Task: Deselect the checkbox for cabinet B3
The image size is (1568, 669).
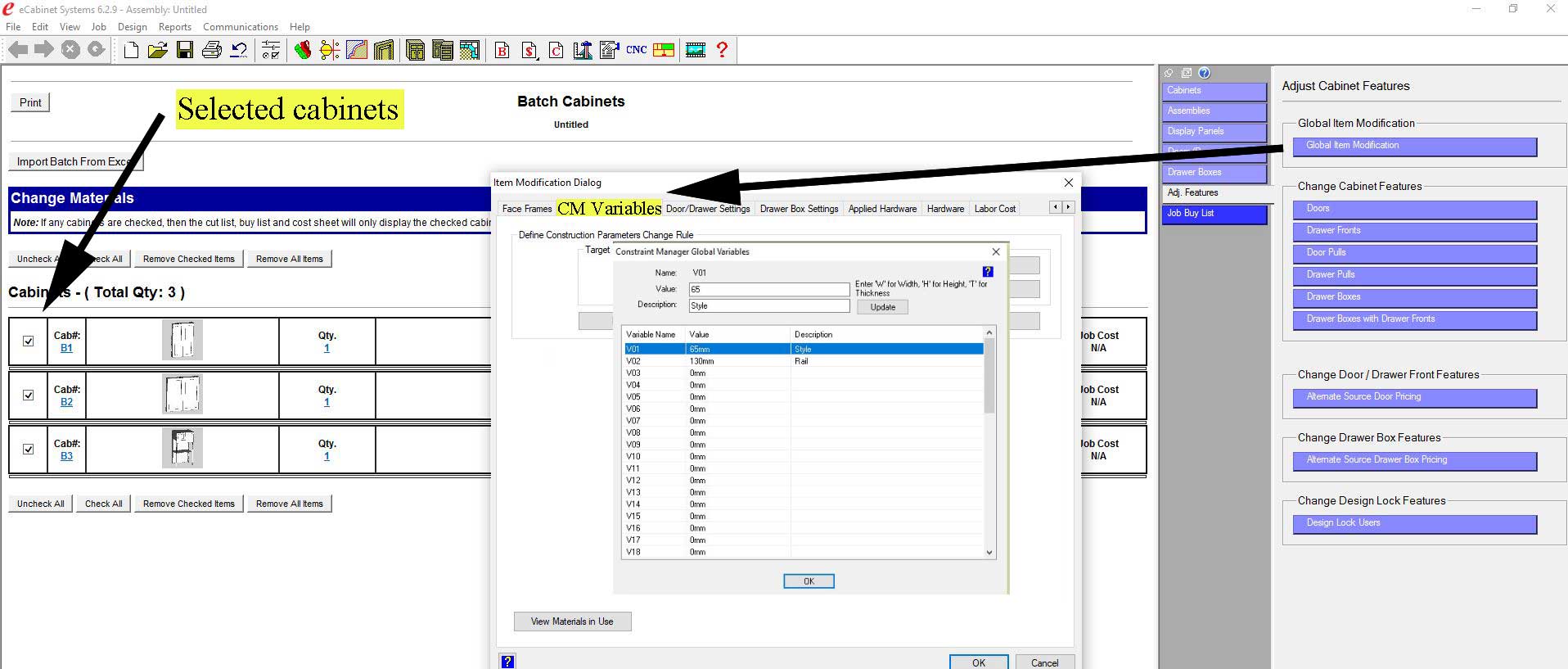Action: pyautogui.click(x=29, y=450)
